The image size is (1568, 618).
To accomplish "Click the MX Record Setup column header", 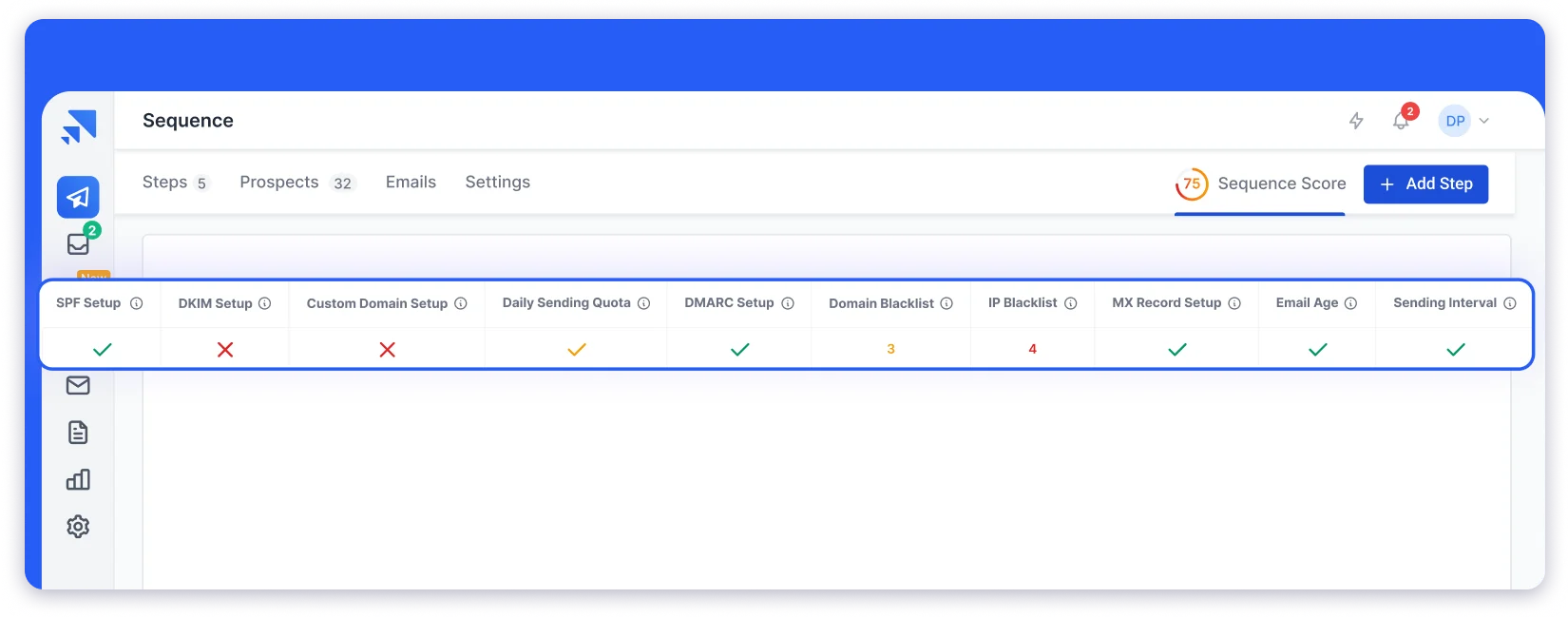I will [x=1167, y=303].
